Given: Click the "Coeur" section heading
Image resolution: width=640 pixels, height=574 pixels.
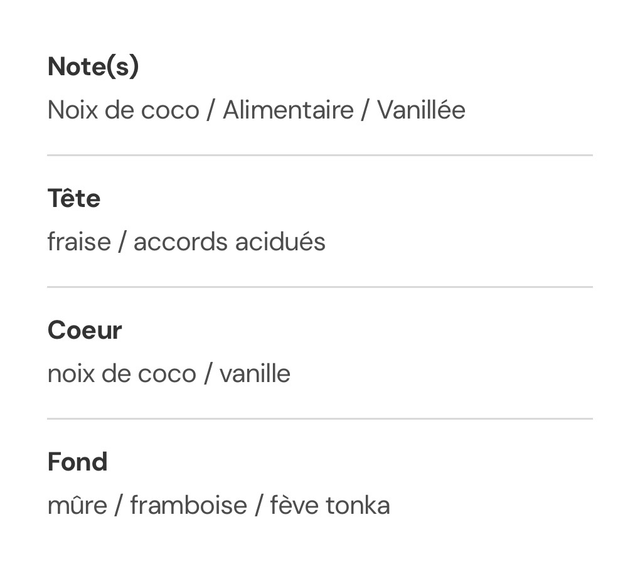Looking at the screenshot, I should [85, 330].
